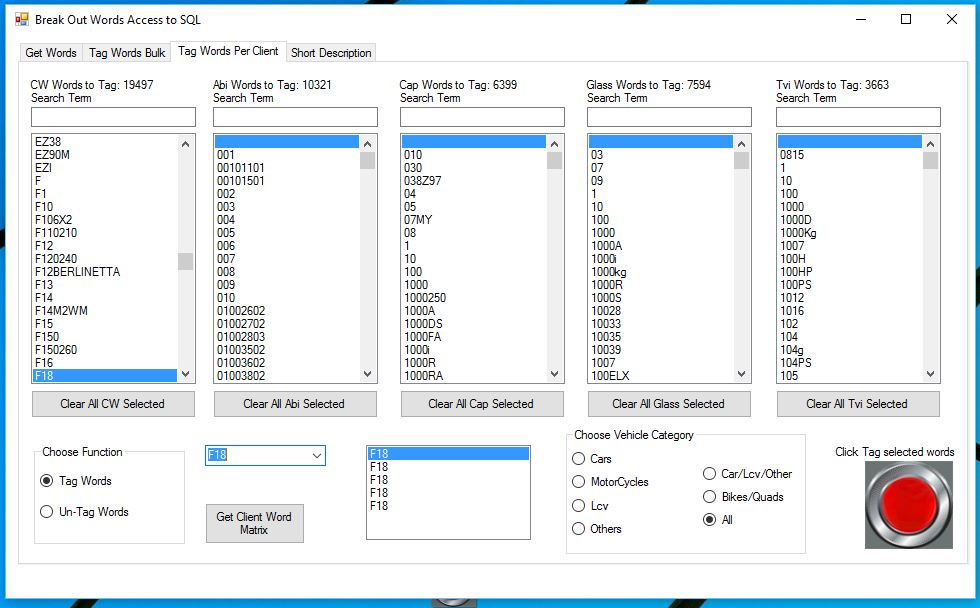The width and height of the screenshot is (980, 608).
Task: Click Clear All Abi Selected button
Action: 295,404
